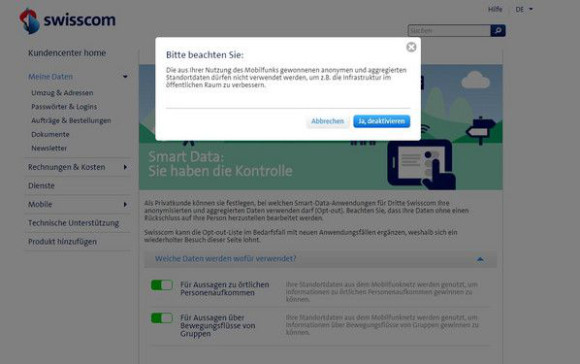Expand Rechnungen & Kosten arrow

(125, 167)
